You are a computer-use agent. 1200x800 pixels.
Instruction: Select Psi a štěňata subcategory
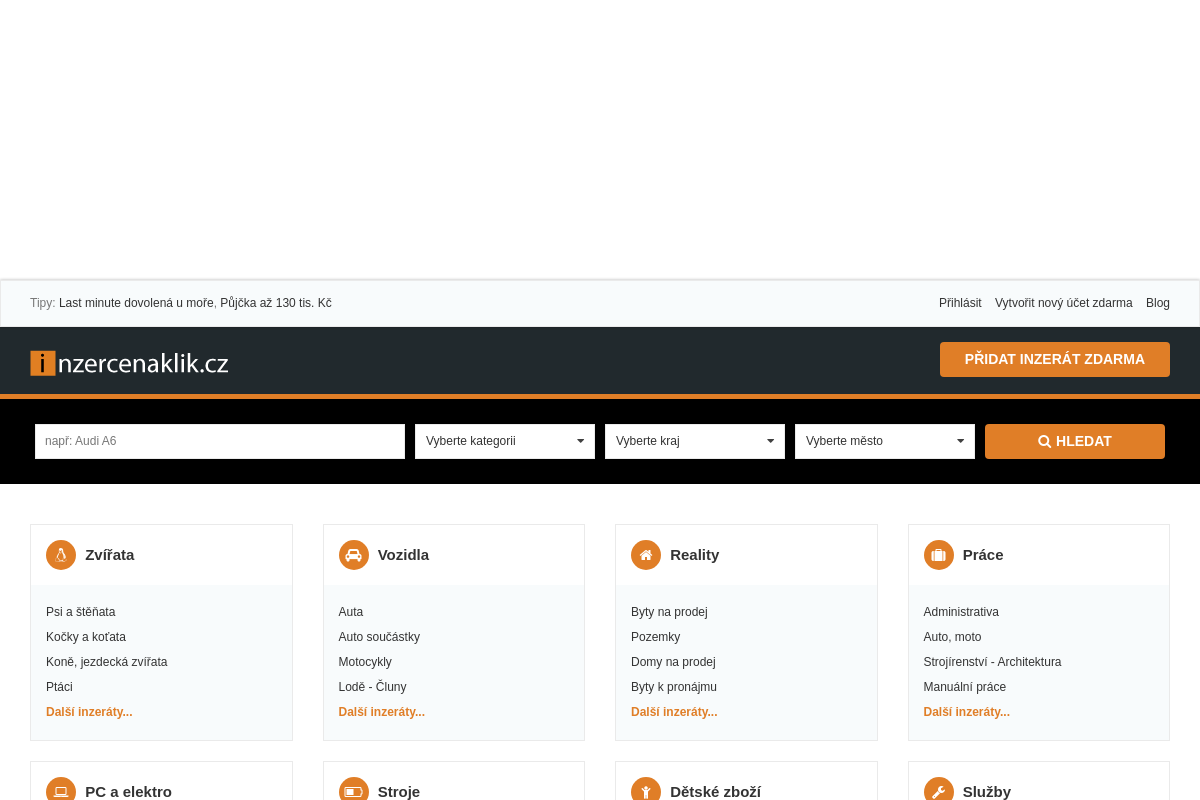click(x=81, y=612)
